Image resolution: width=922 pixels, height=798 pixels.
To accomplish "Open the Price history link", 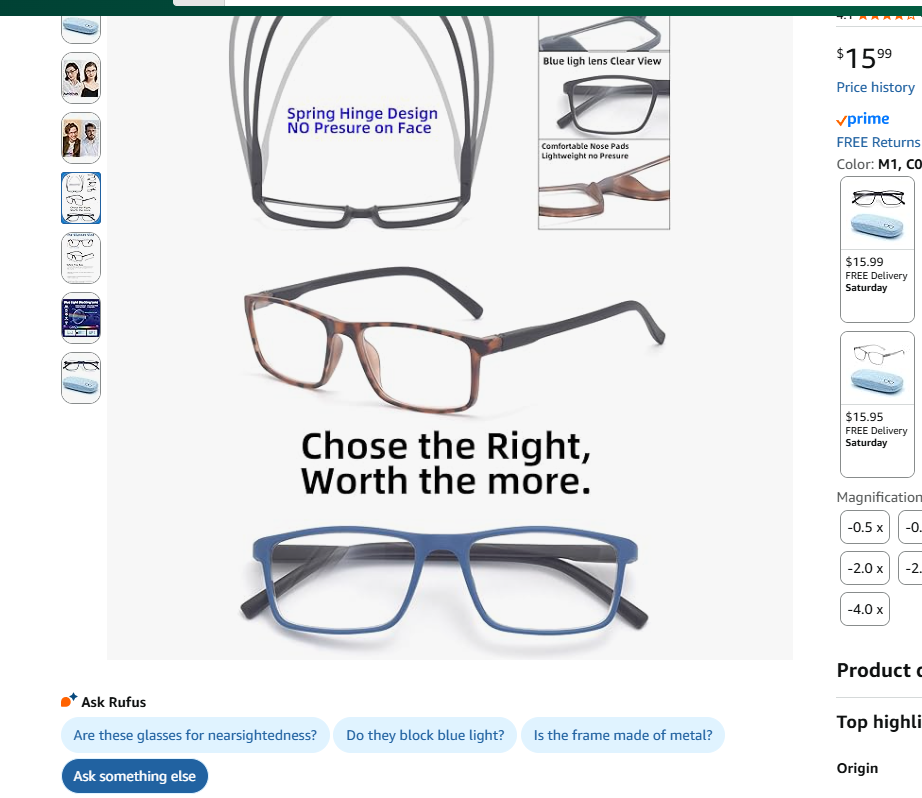I will click(x=876, y=88).
